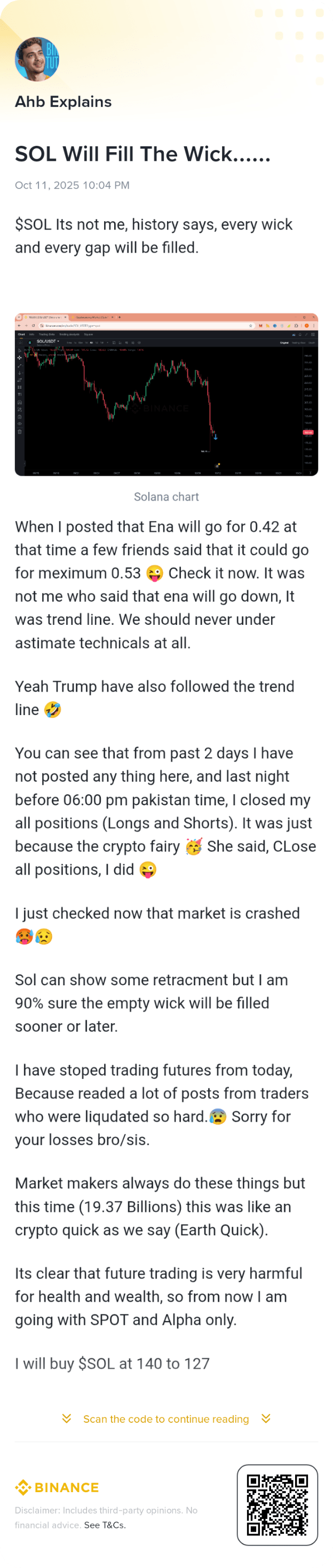Click 'Scan the code to continue reading'
333x1568 pixels.
click(165, 1418)
